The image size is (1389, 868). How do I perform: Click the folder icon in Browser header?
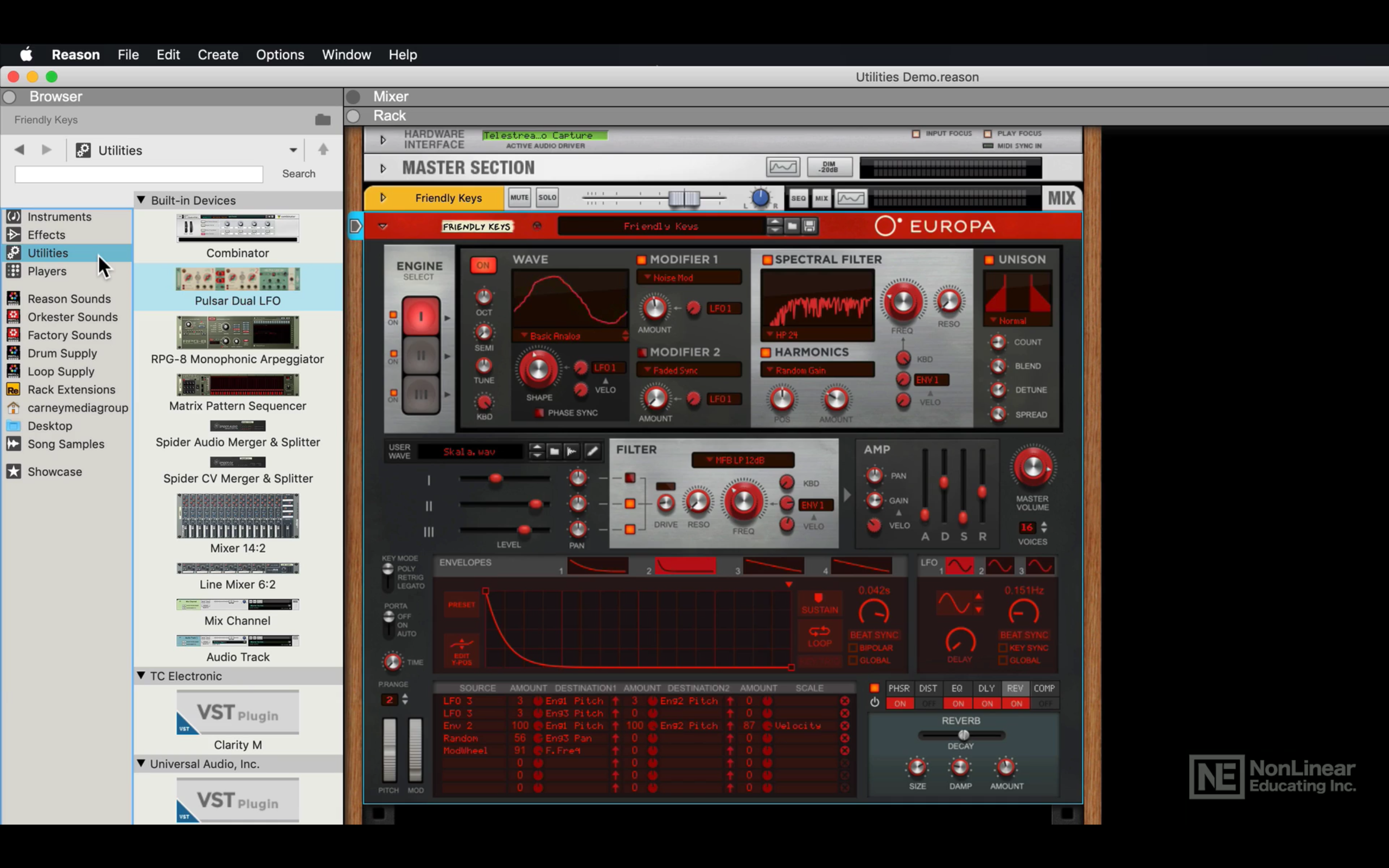point(323,119)
